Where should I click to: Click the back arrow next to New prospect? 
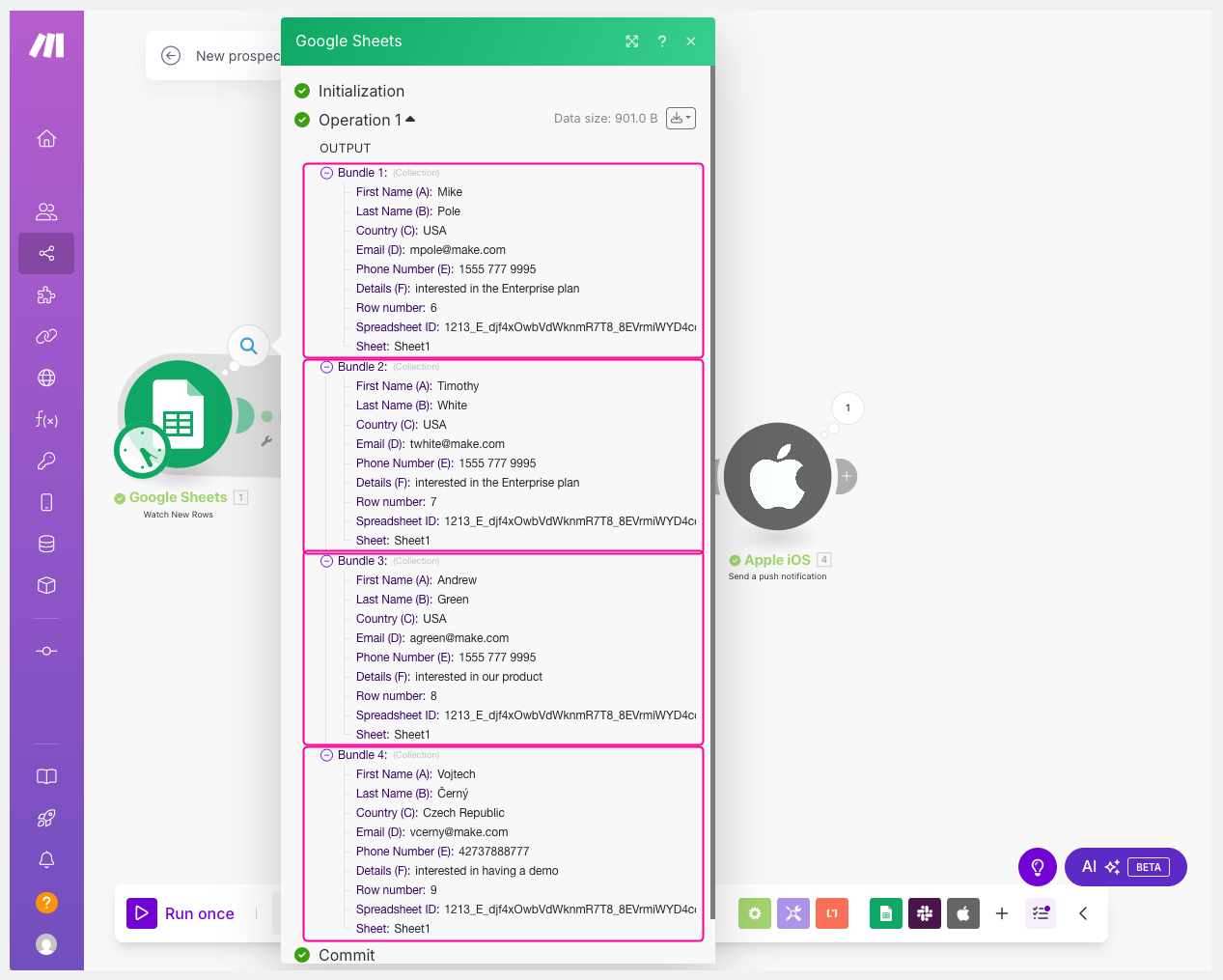pos(171,56)
